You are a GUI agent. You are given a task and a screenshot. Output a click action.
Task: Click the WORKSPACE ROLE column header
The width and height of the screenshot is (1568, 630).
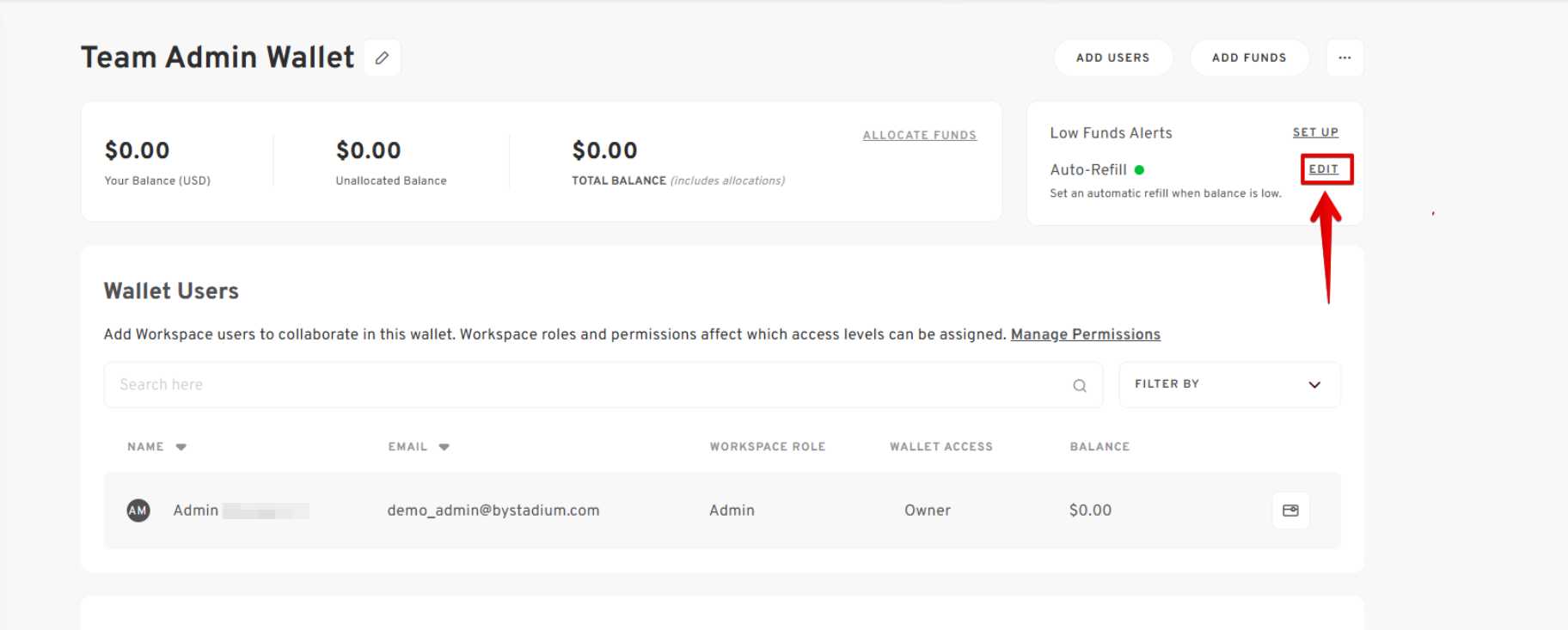767,447
